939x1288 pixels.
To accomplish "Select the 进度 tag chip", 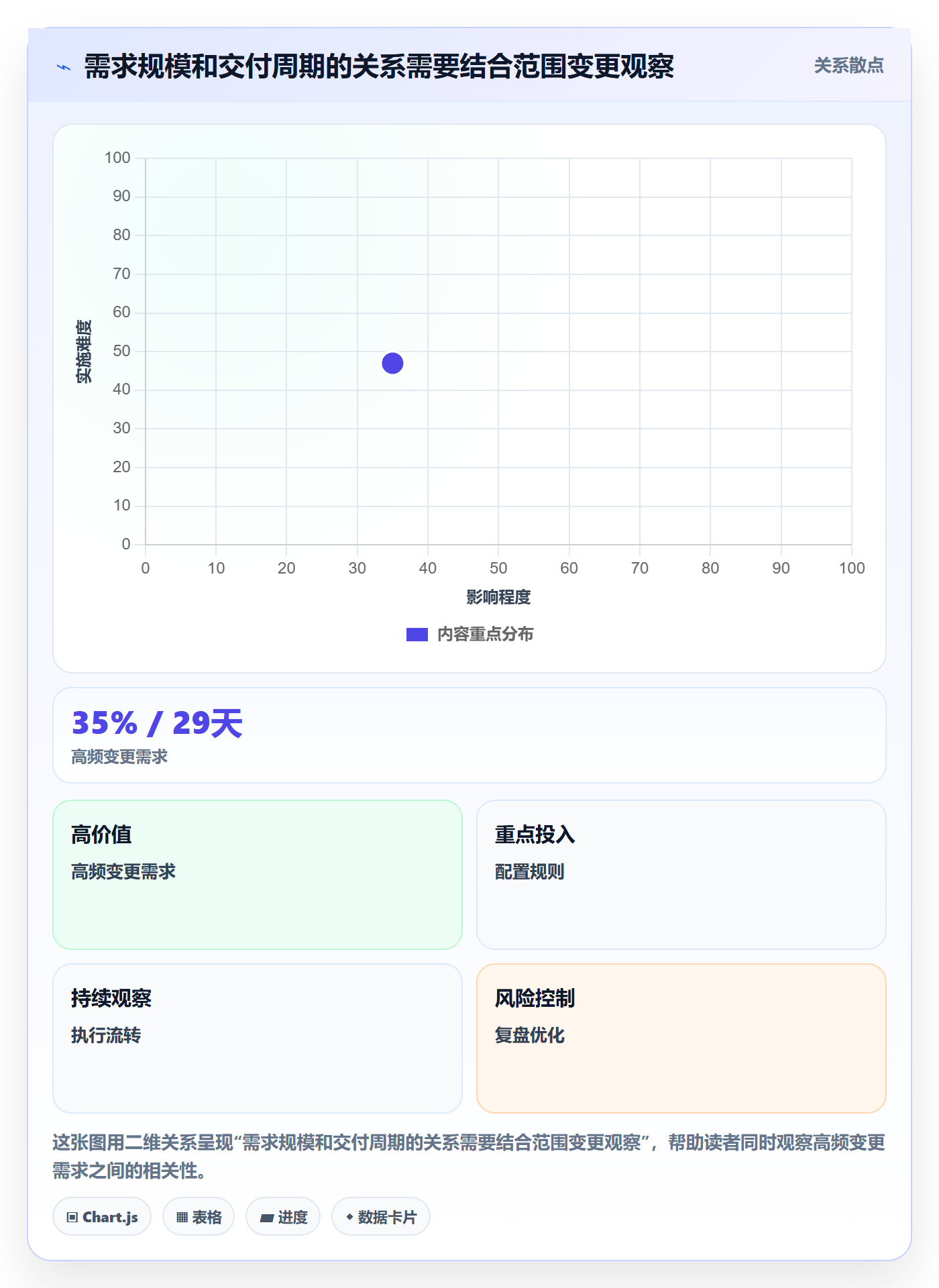I will tap(283, 1216).
